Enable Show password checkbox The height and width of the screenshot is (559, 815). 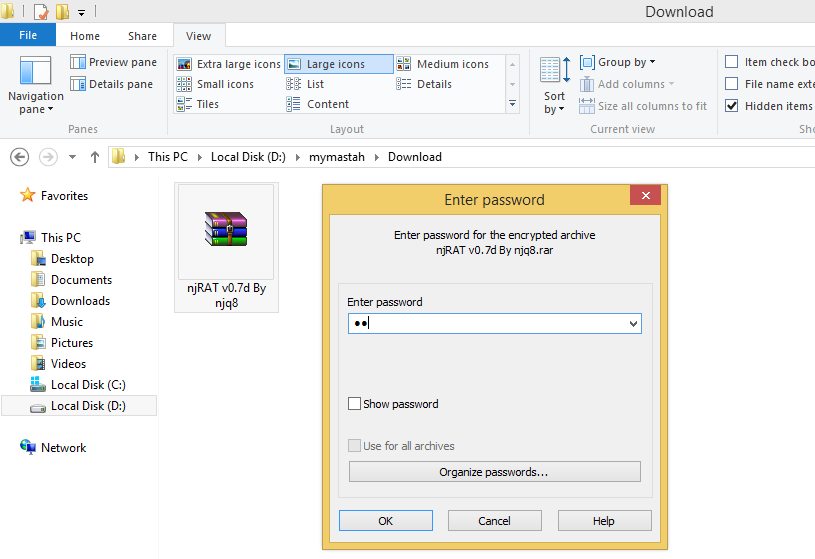pos(354,404)
